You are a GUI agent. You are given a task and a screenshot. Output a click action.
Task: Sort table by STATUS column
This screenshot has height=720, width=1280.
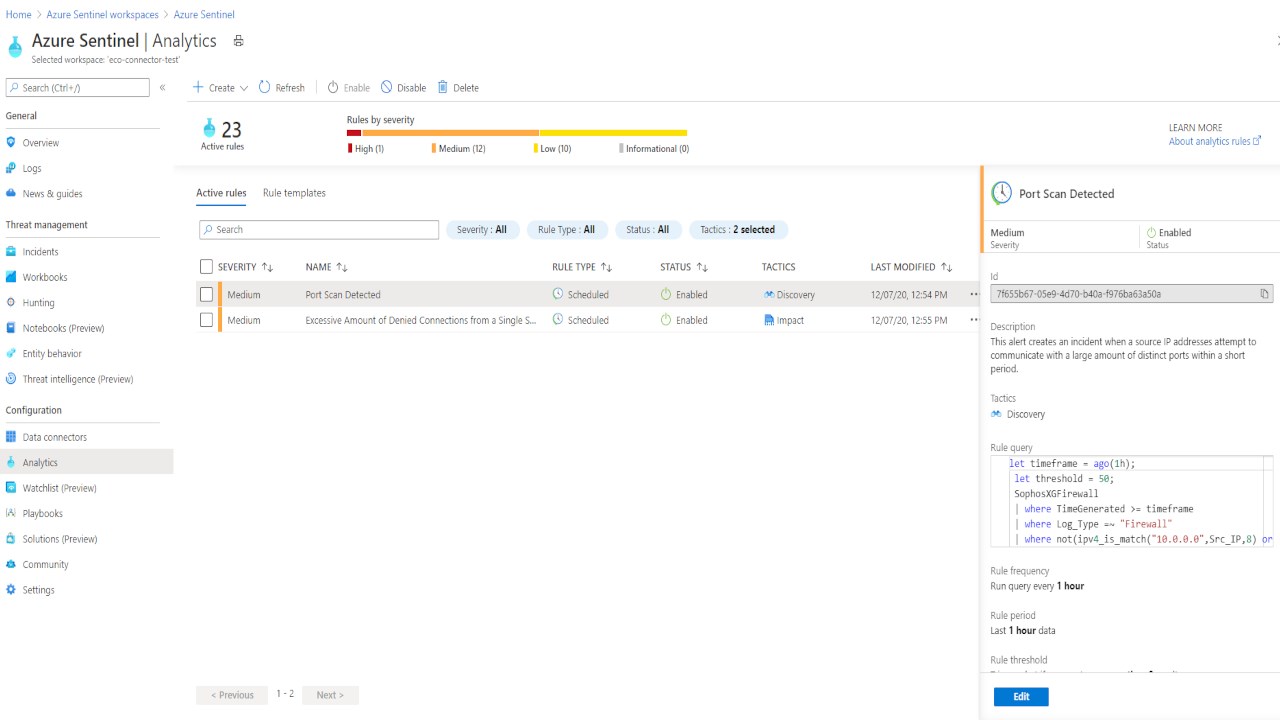[x=684, y=267]
